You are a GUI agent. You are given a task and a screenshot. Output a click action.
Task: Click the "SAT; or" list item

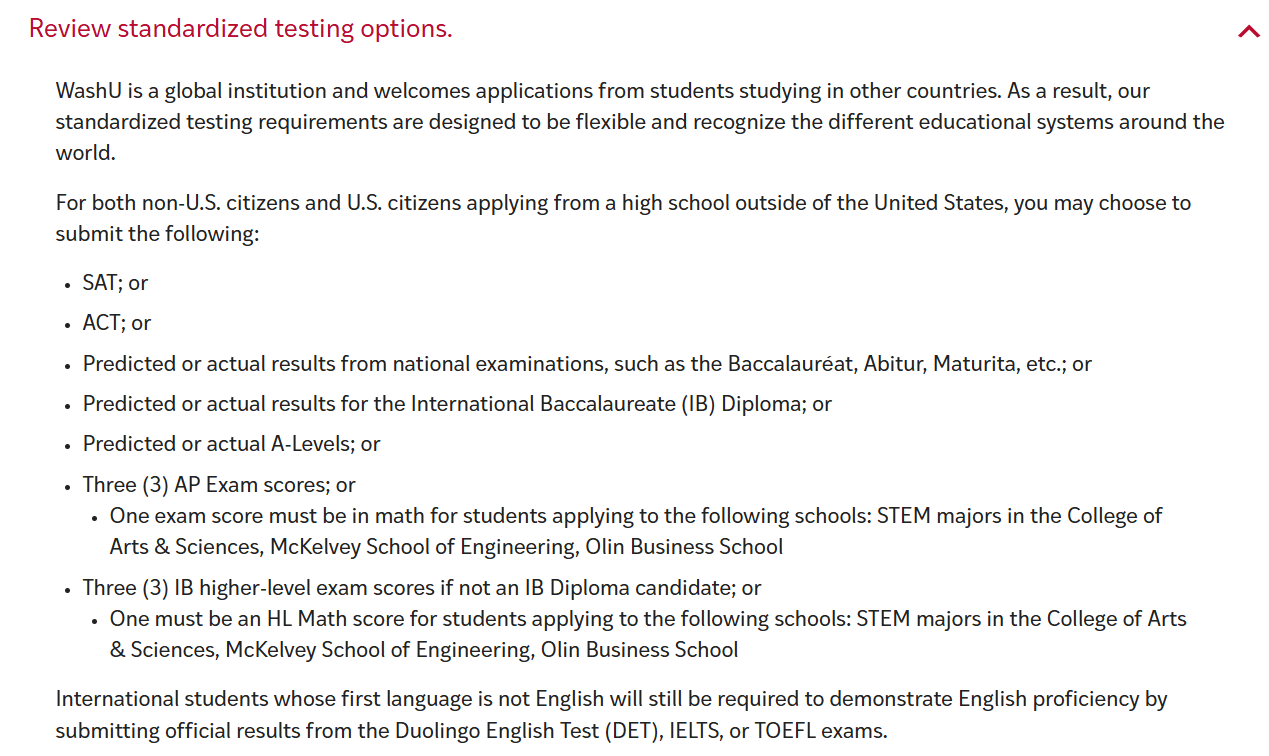tap(115, 283)
